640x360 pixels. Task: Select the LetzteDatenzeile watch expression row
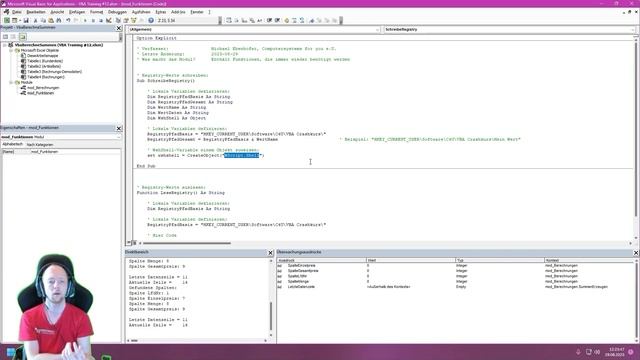[456, 287]
